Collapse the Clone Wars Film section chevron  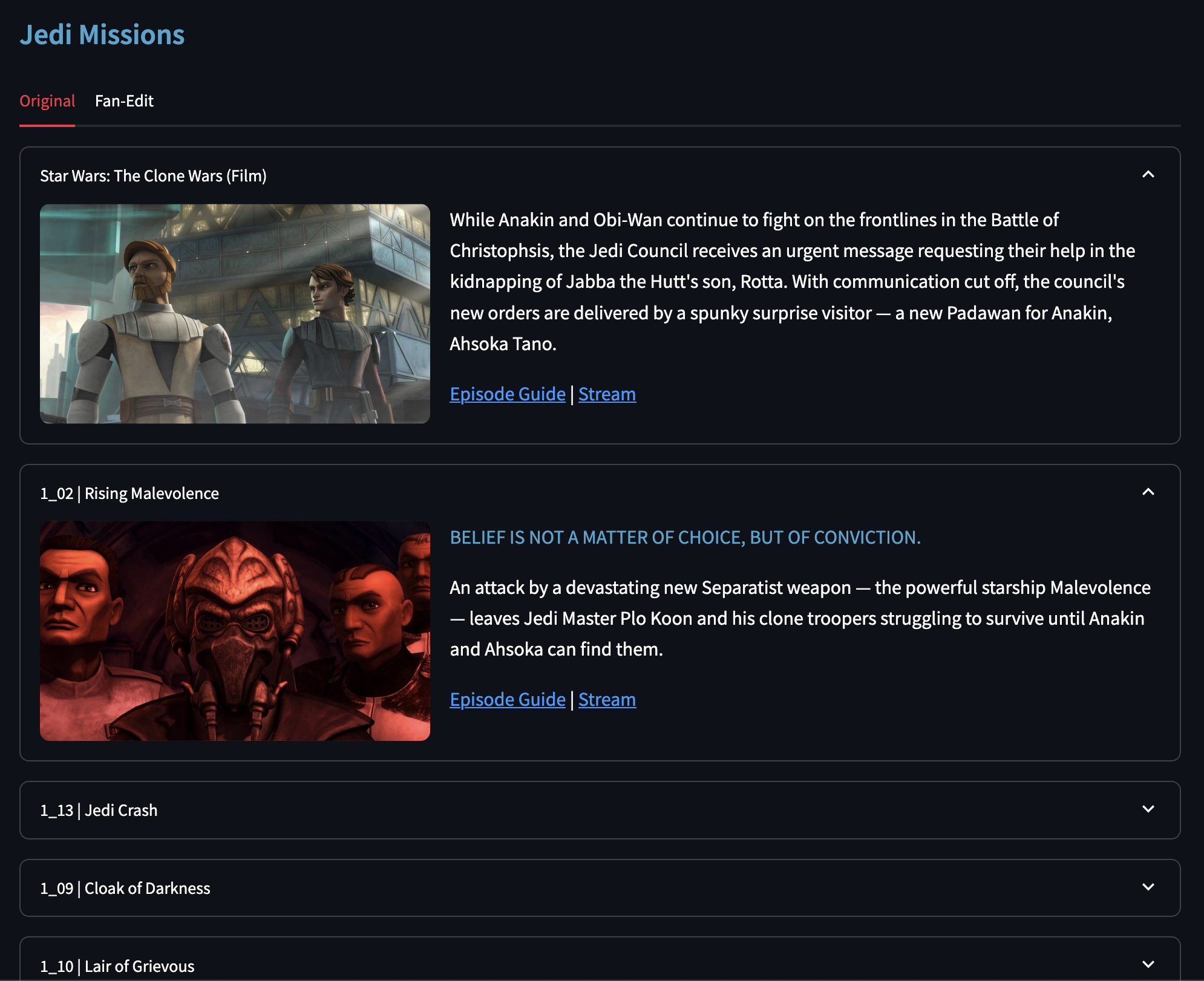click(x=1148, y=175)
